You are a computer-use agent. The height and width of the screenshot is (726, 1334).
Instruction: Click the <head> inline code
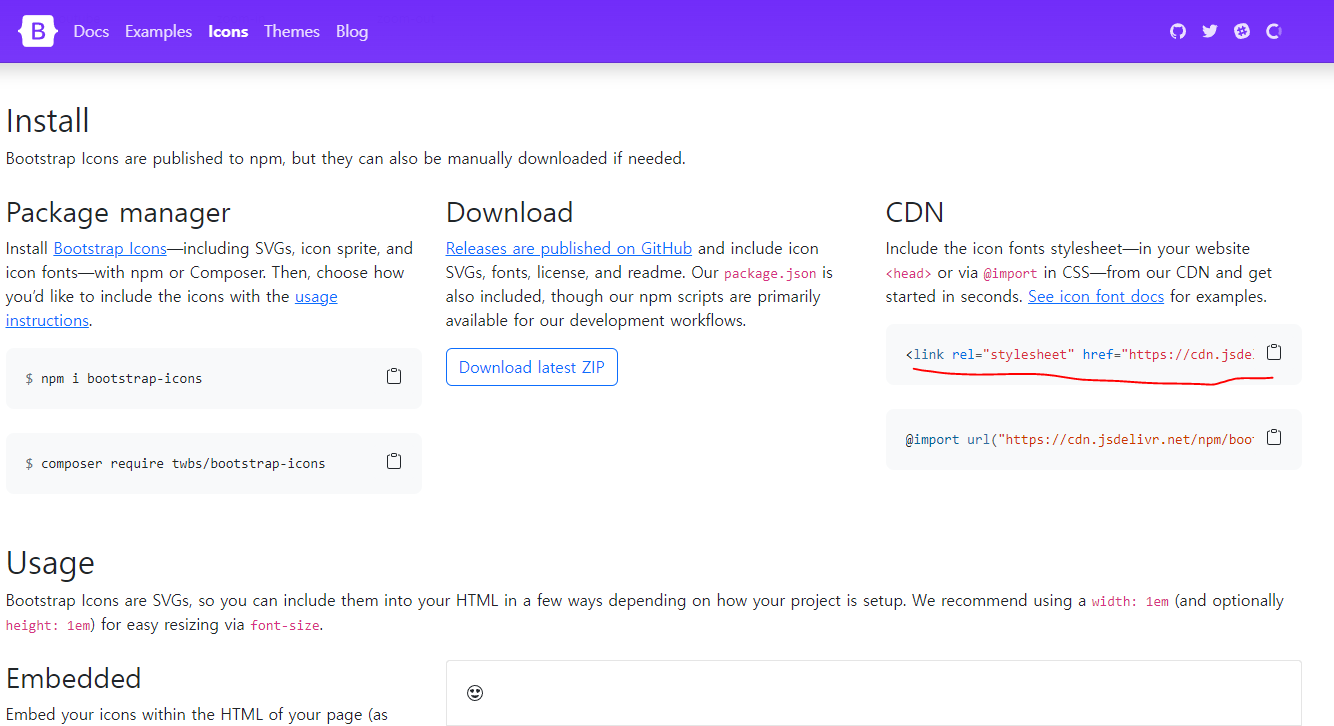click(909, 273)
